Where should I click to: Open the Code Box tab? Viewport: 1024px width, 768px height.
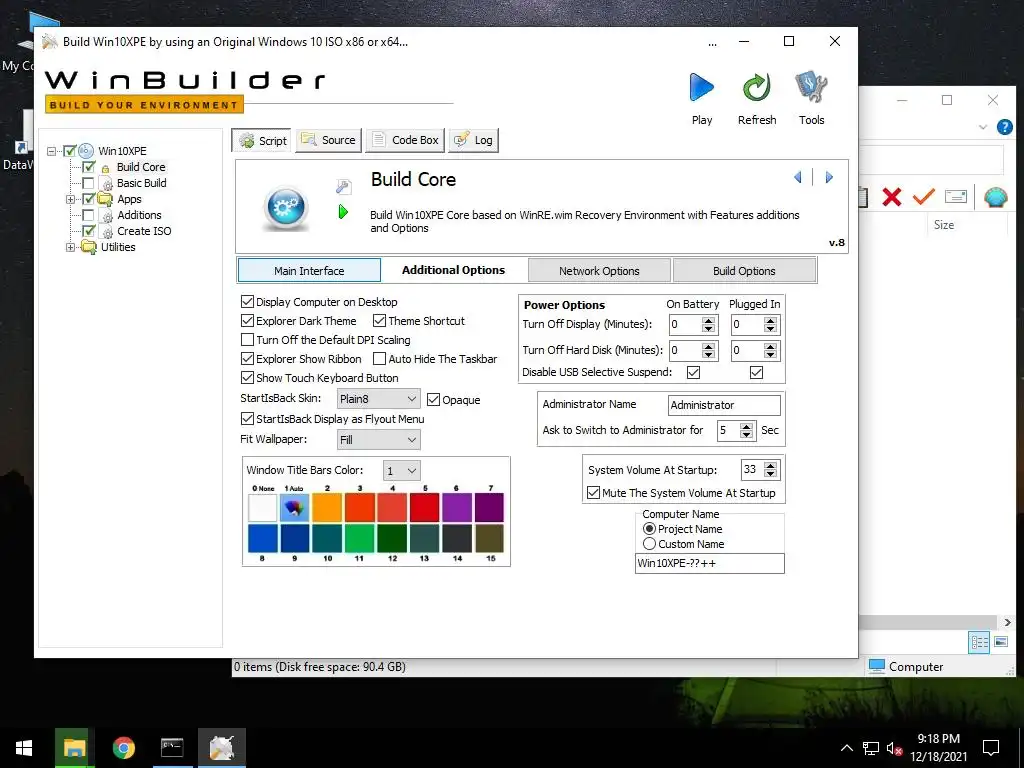[x=405, y=140]
